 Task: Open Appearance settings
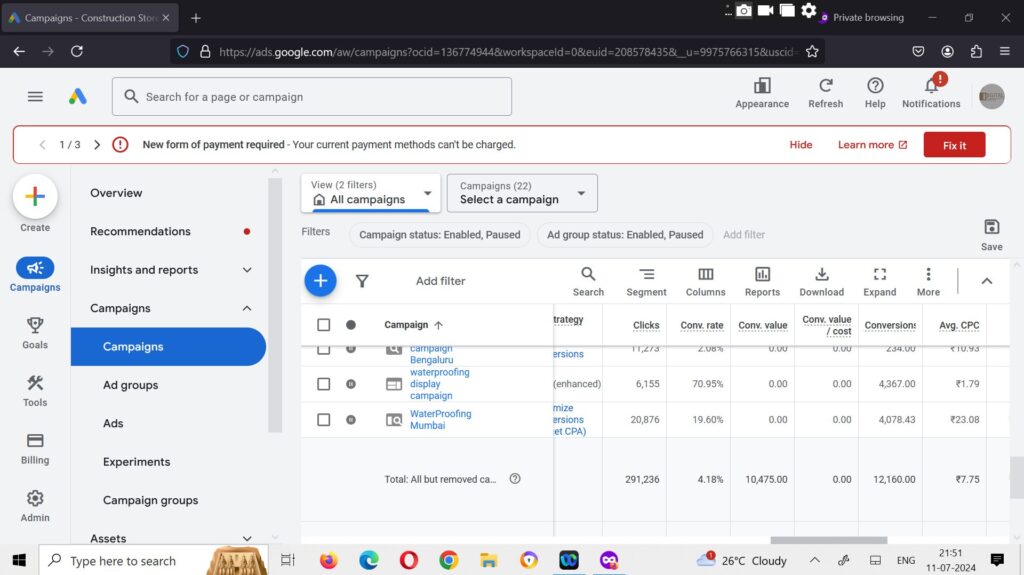click(761, 93)
